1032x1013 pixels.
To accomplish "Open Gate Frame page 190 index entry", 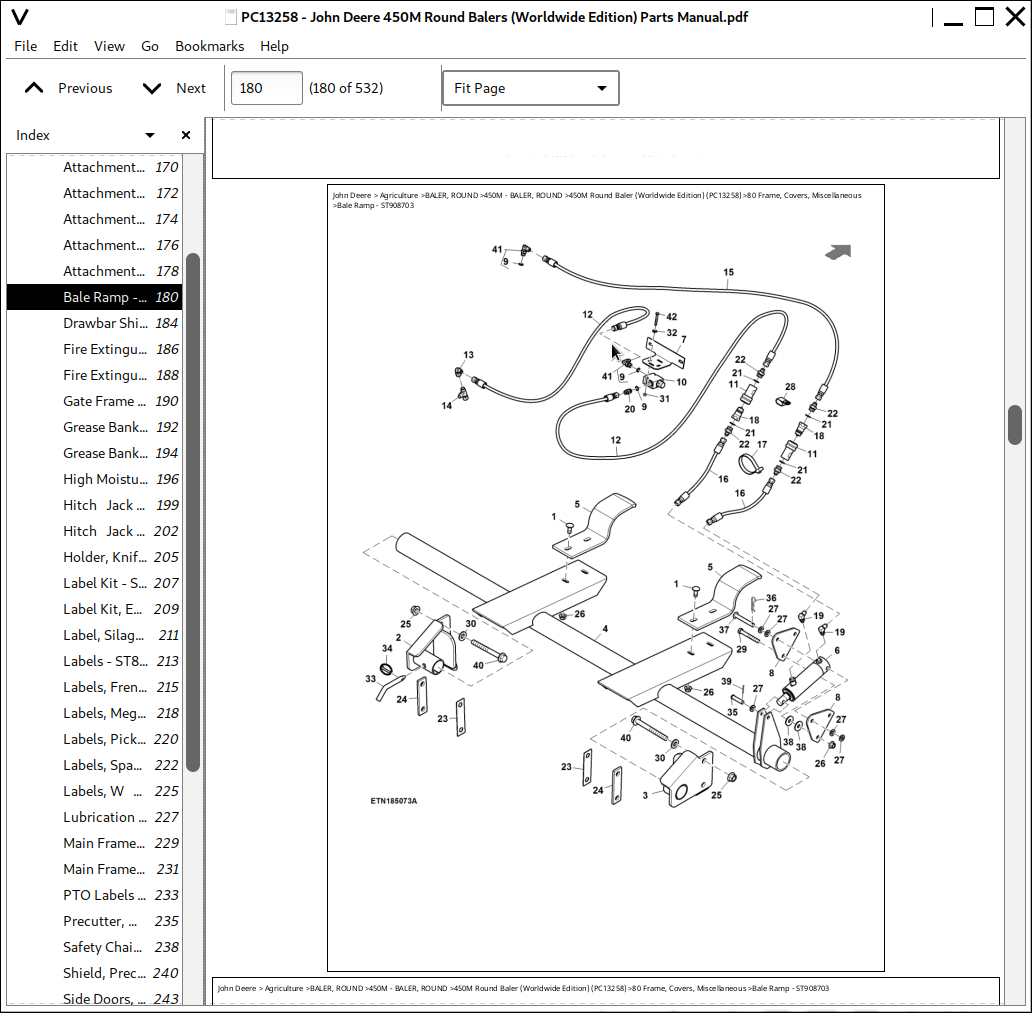I will 105,401.
